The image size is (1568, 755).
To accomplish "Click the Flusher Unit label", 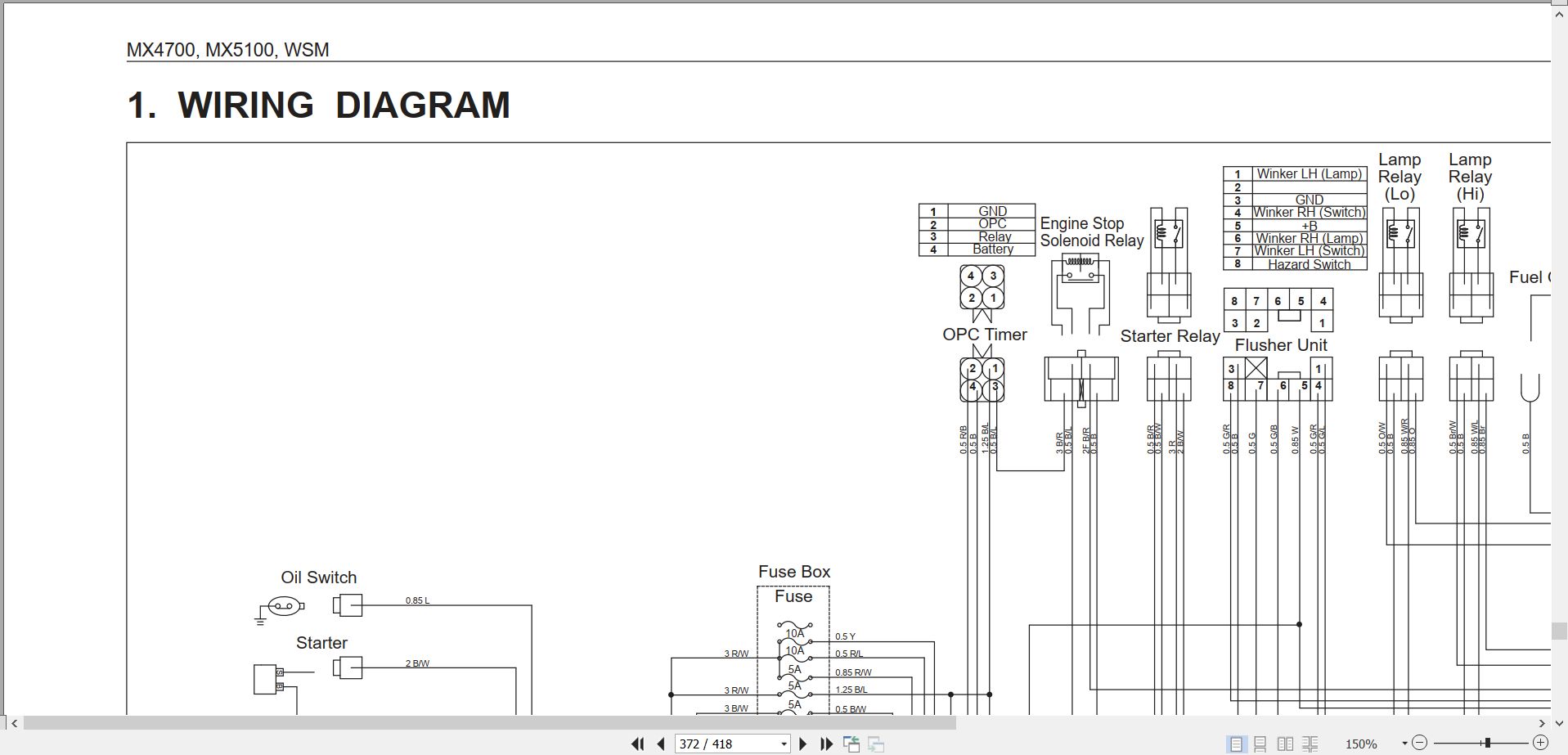I will [1281, 345].
